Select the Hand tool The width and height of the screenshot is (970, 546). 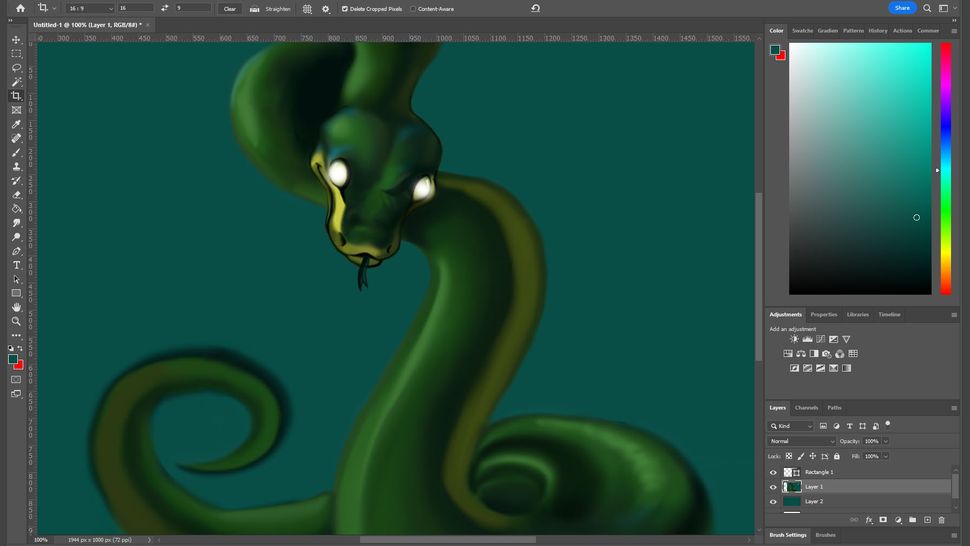16,307
